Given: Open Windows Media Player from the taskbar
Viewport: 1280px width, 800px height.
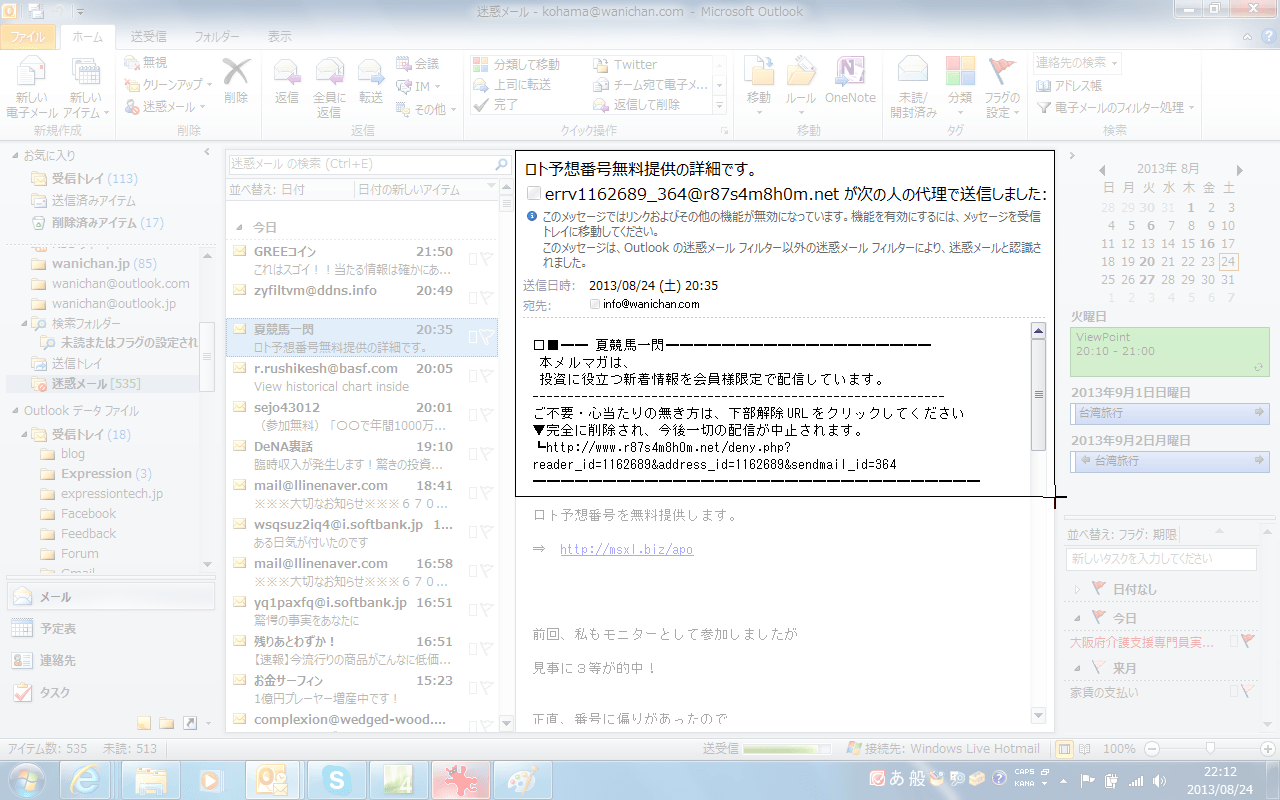Looking at the screenshot, I should coord(210,779).
